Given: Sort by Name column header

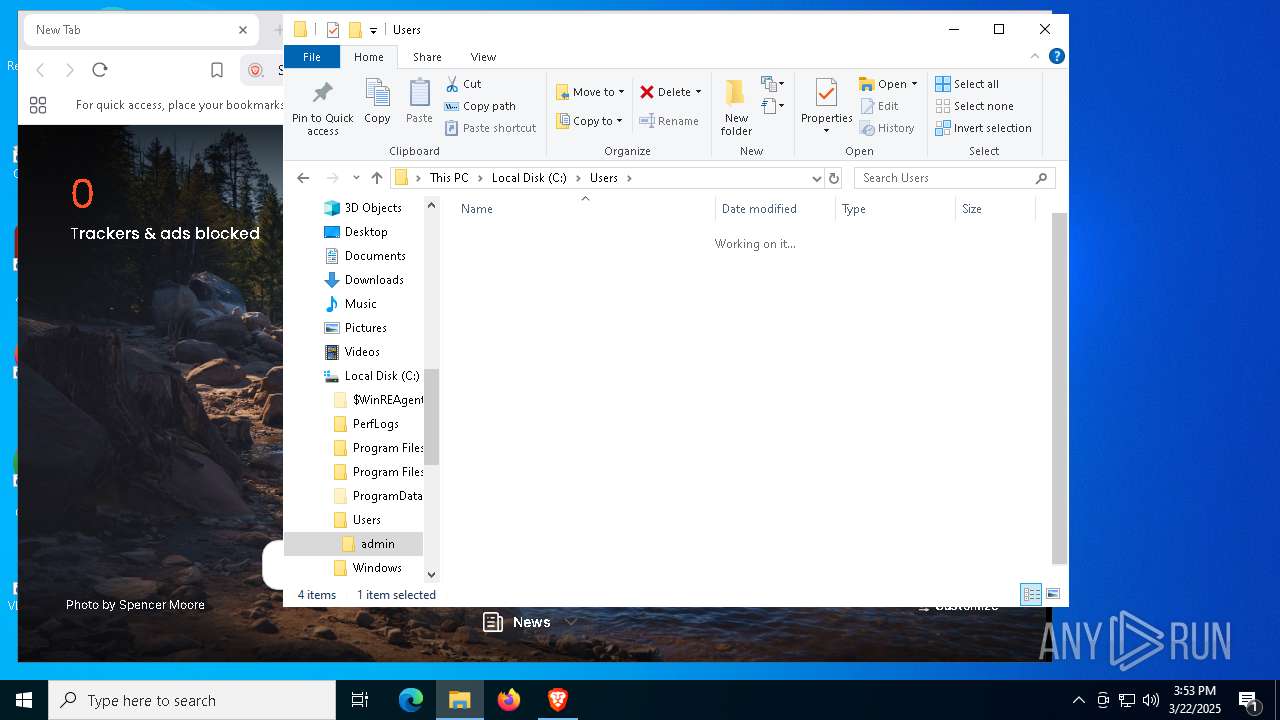Looking at the screenshot, I should 585,209.
